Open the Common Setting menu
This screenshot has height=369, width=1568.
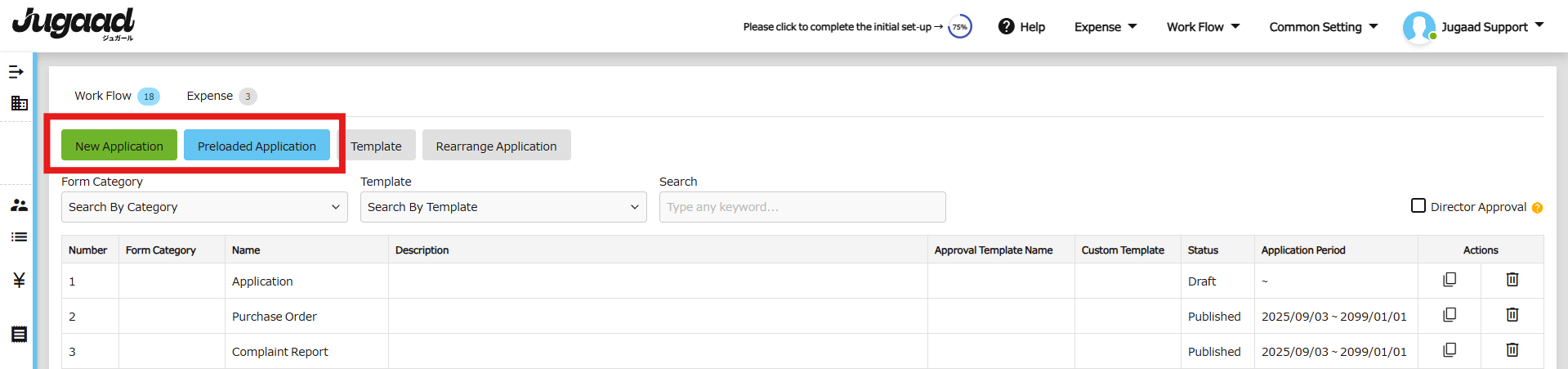pos(1324,27)
